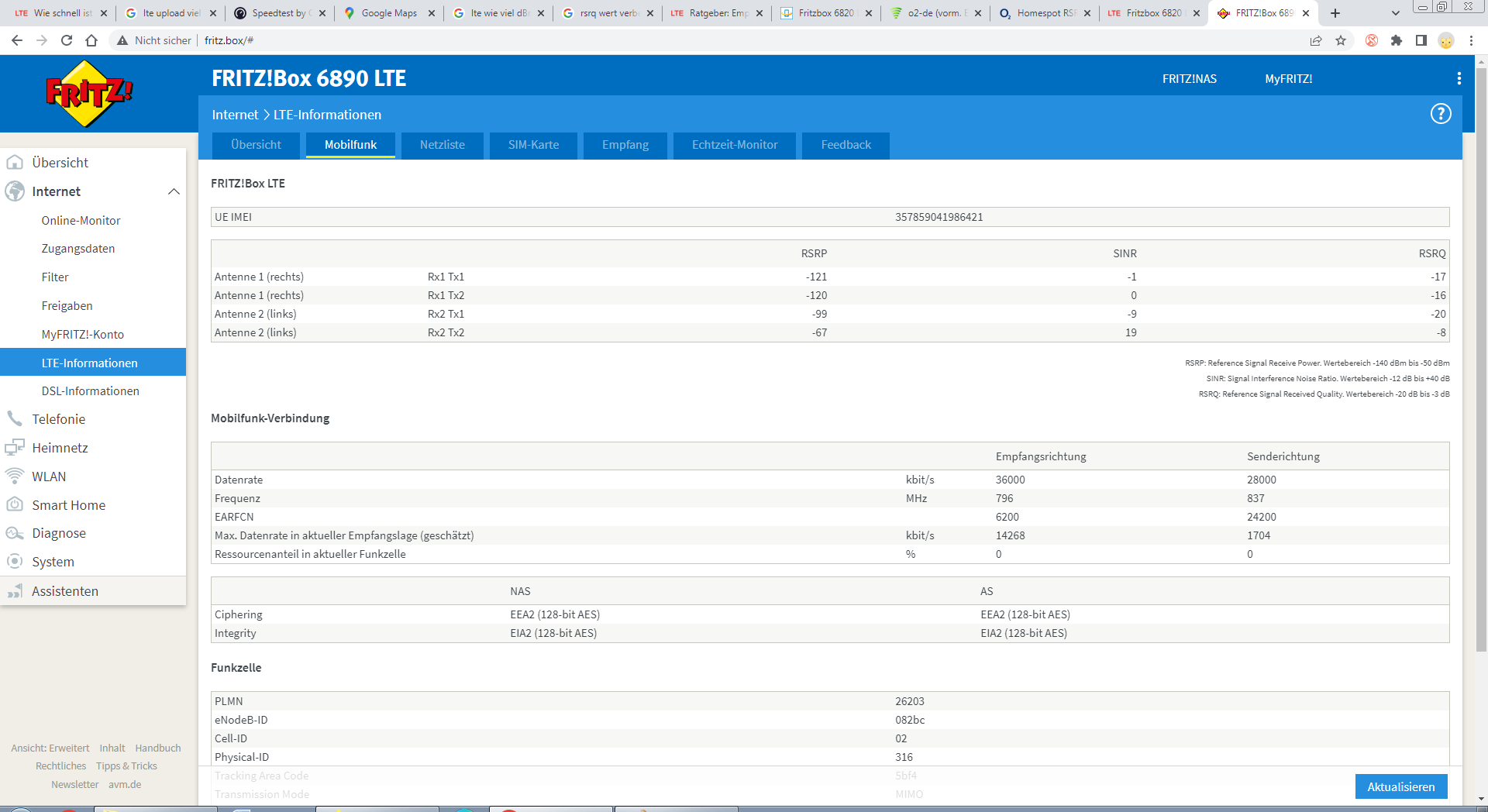Open the Echtzeit-Monitor tab

[x=735, y=145]
